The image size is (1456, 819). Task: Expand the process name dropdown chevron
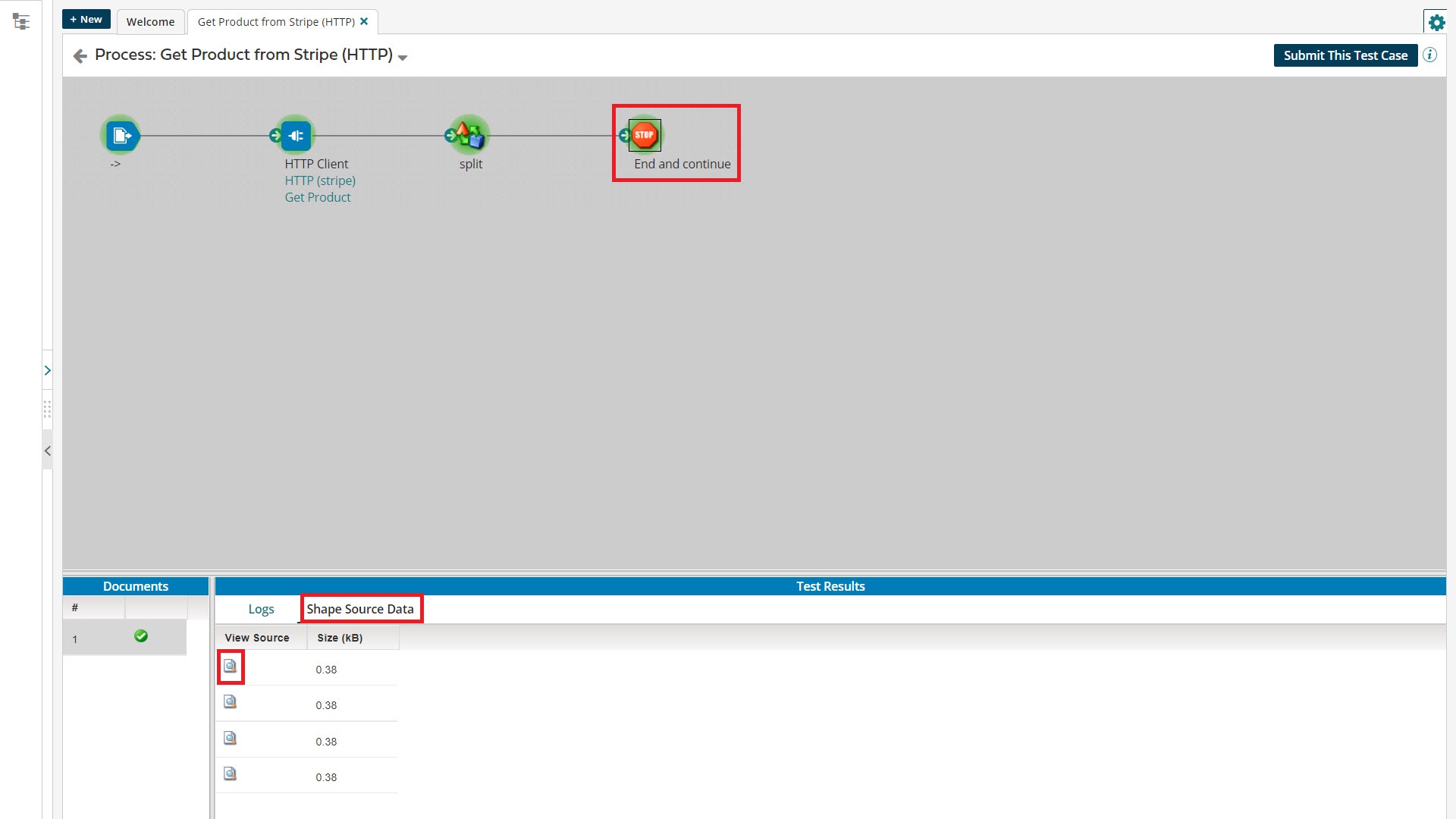point(403,57)
